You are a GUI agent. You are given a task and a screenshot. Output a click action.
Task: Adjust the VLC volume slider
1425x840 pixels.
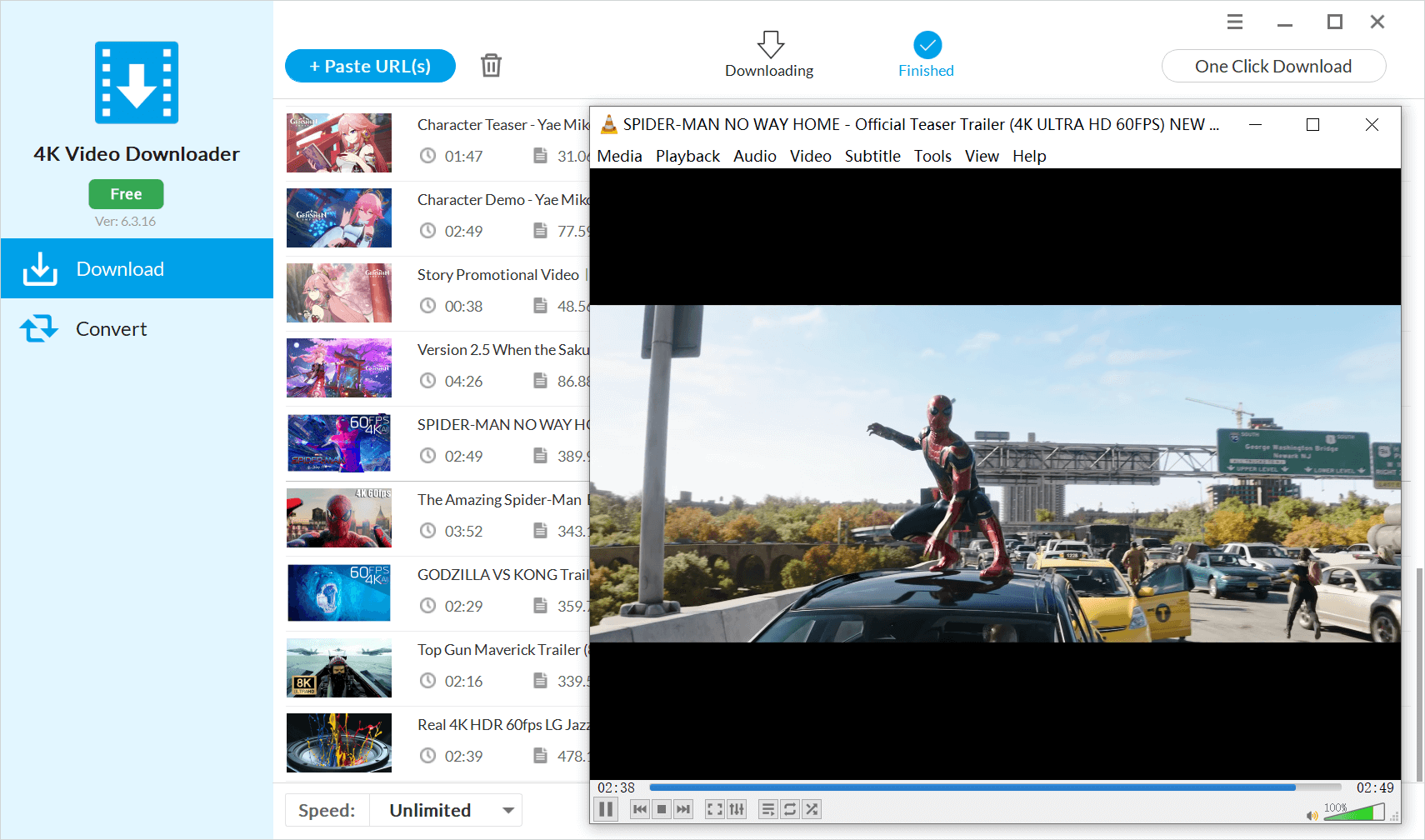coord(1354,812)
